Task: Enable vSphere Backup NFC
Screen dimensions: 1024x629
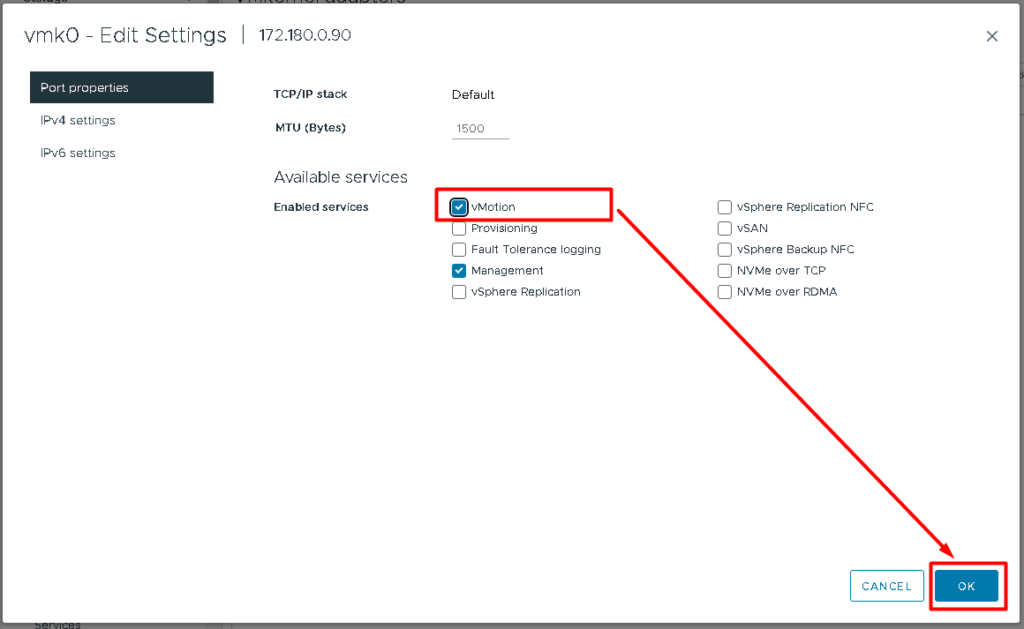Action: [x=724, y=249]
